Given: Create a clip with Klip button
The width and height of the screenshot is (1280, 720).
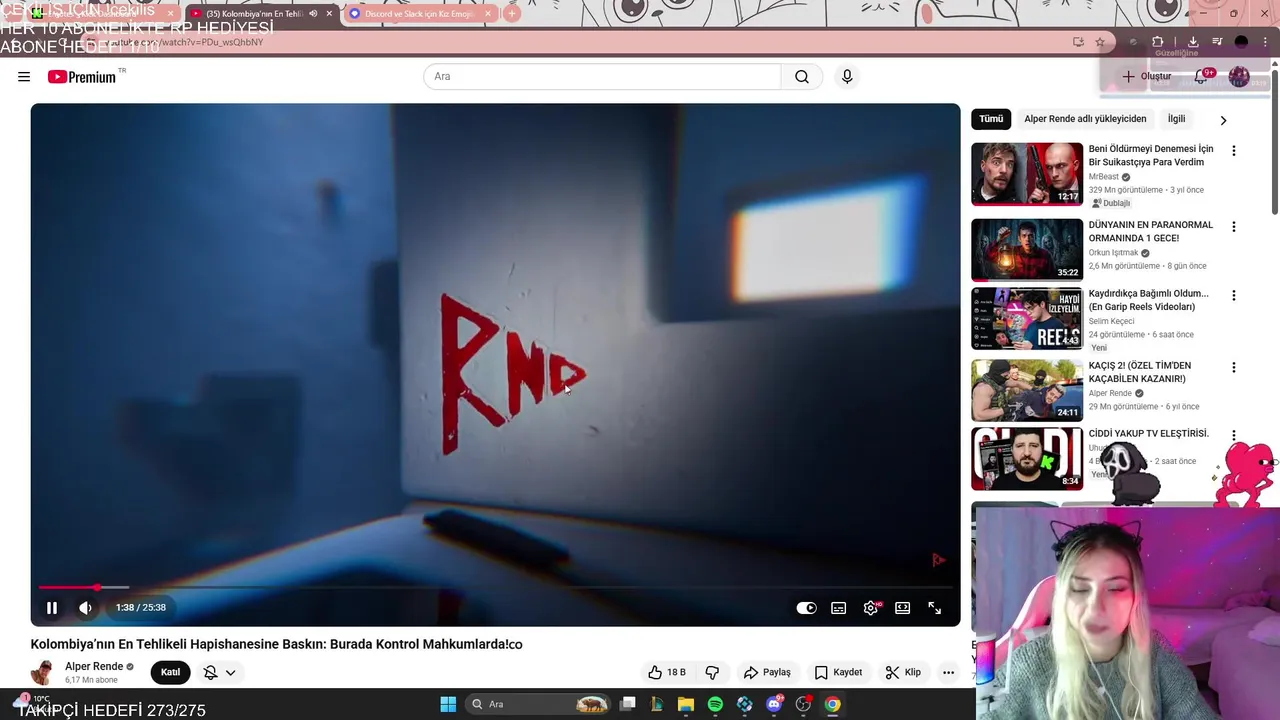Looking at the screenshot, I should coord(903,672).
